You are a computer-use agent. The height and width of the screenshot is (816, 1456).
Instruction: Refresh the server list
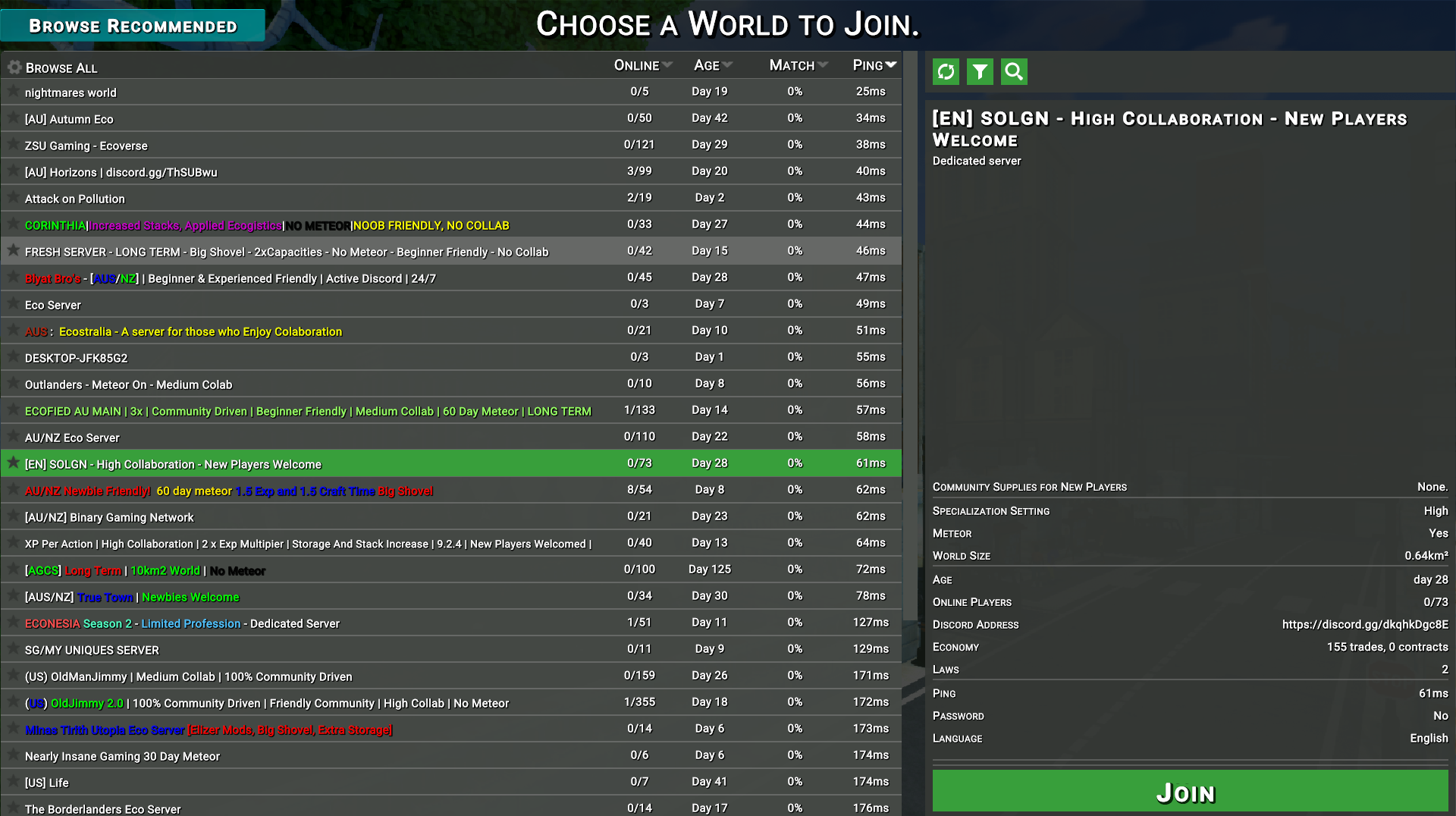[945, 71]
